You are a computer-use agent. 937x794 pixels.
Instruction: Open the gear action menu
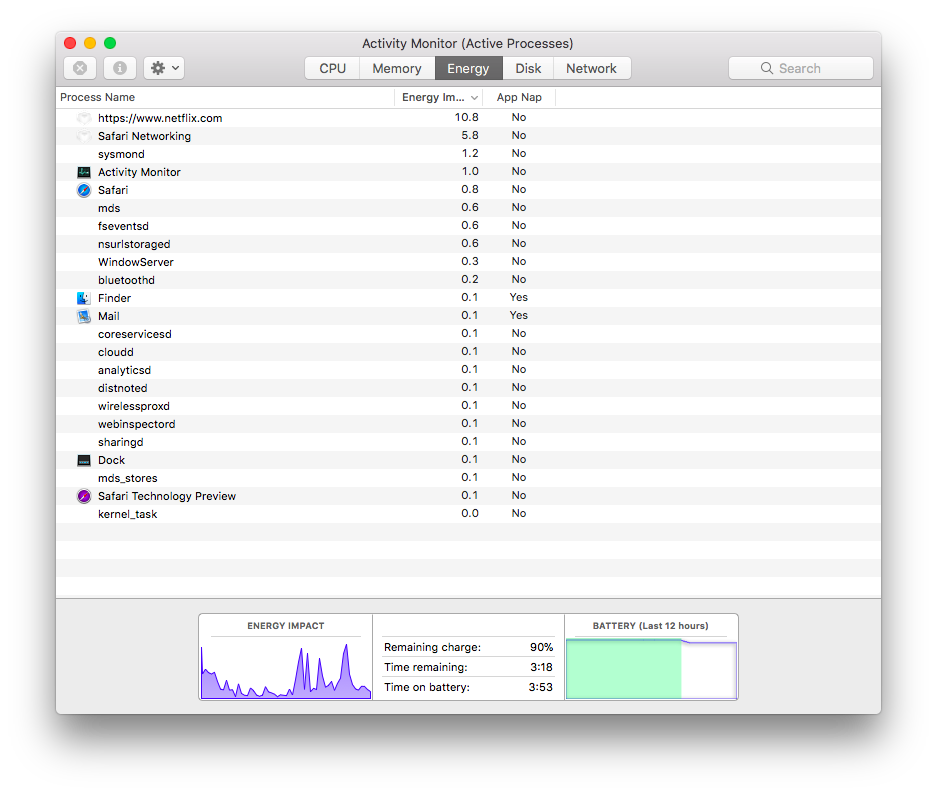(x=164, y=68)
